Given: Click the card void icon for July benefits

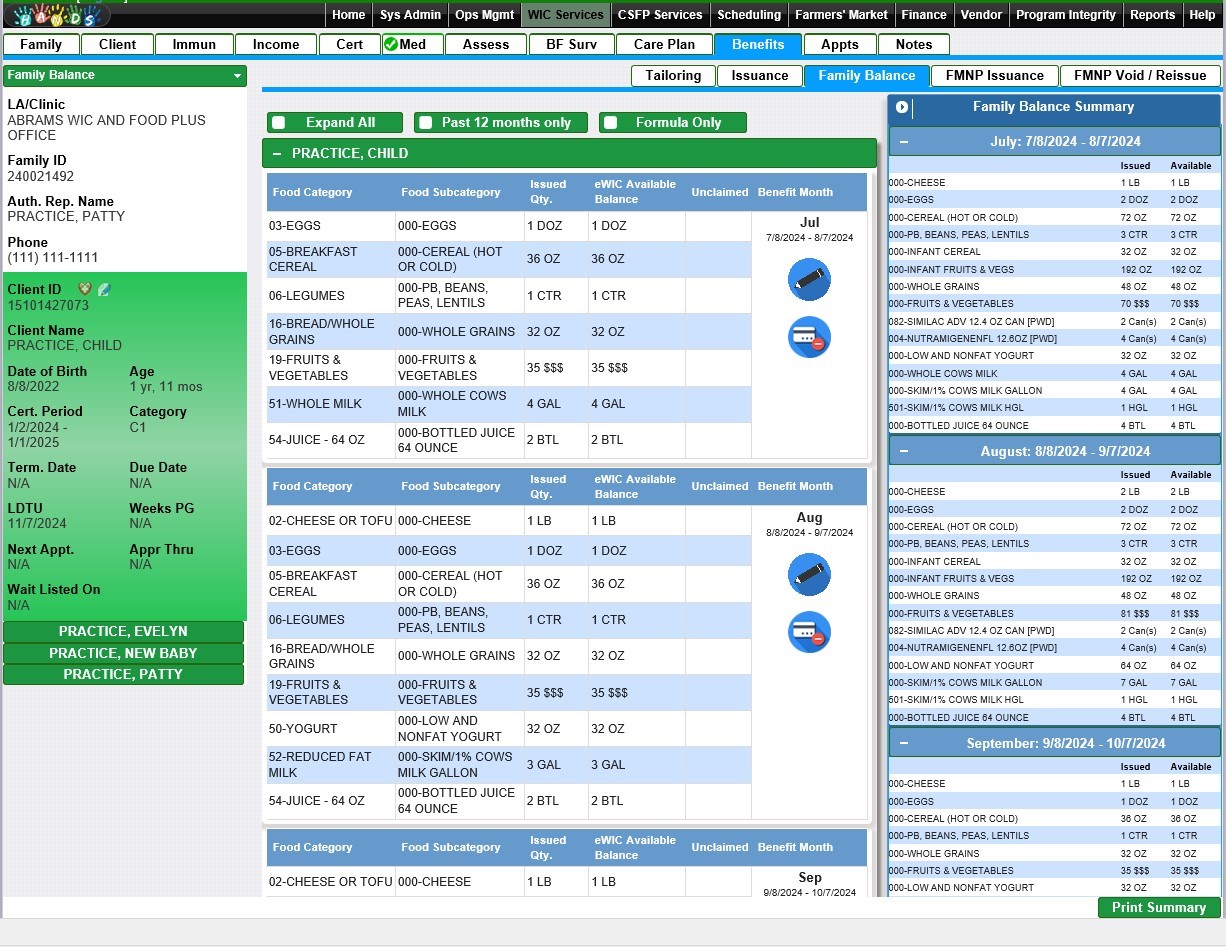Looking at the screenshot, I should pyautogui.click(x=809, y=338).
